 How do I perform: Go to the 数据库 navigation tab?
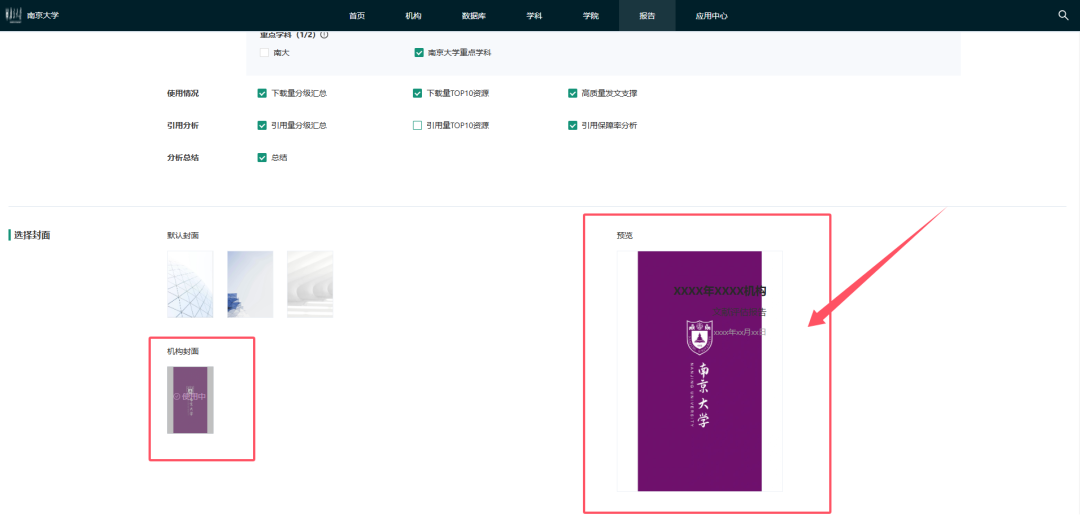tap(474, 16)
